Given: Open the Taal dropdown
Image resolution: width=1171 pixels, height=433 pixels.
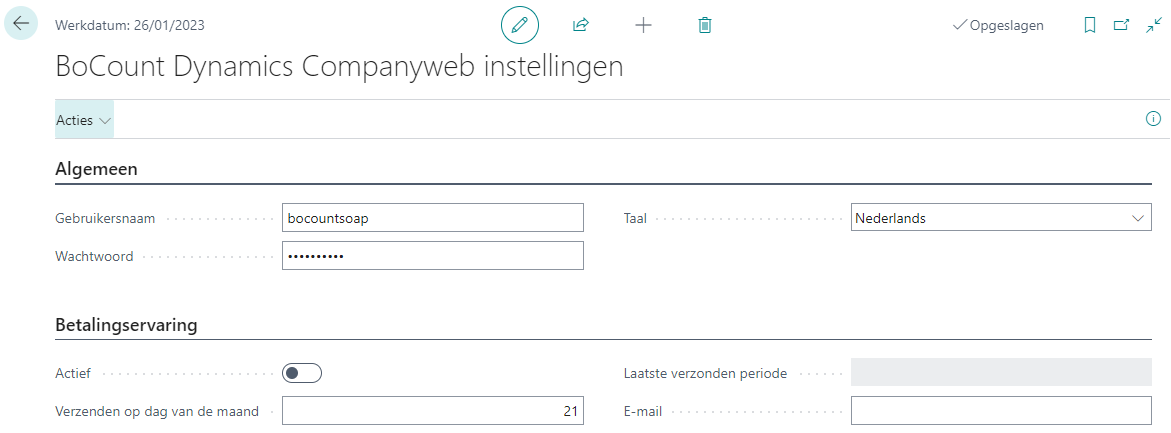Looking at the screenshot, I should pos(1001,218).
